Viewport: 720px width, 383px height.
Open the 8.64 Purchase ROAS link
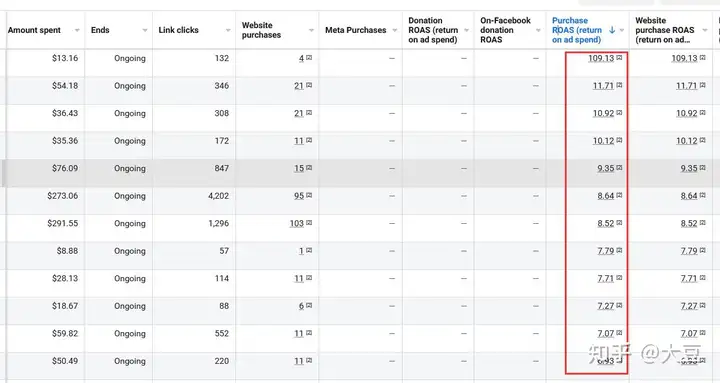606,196
